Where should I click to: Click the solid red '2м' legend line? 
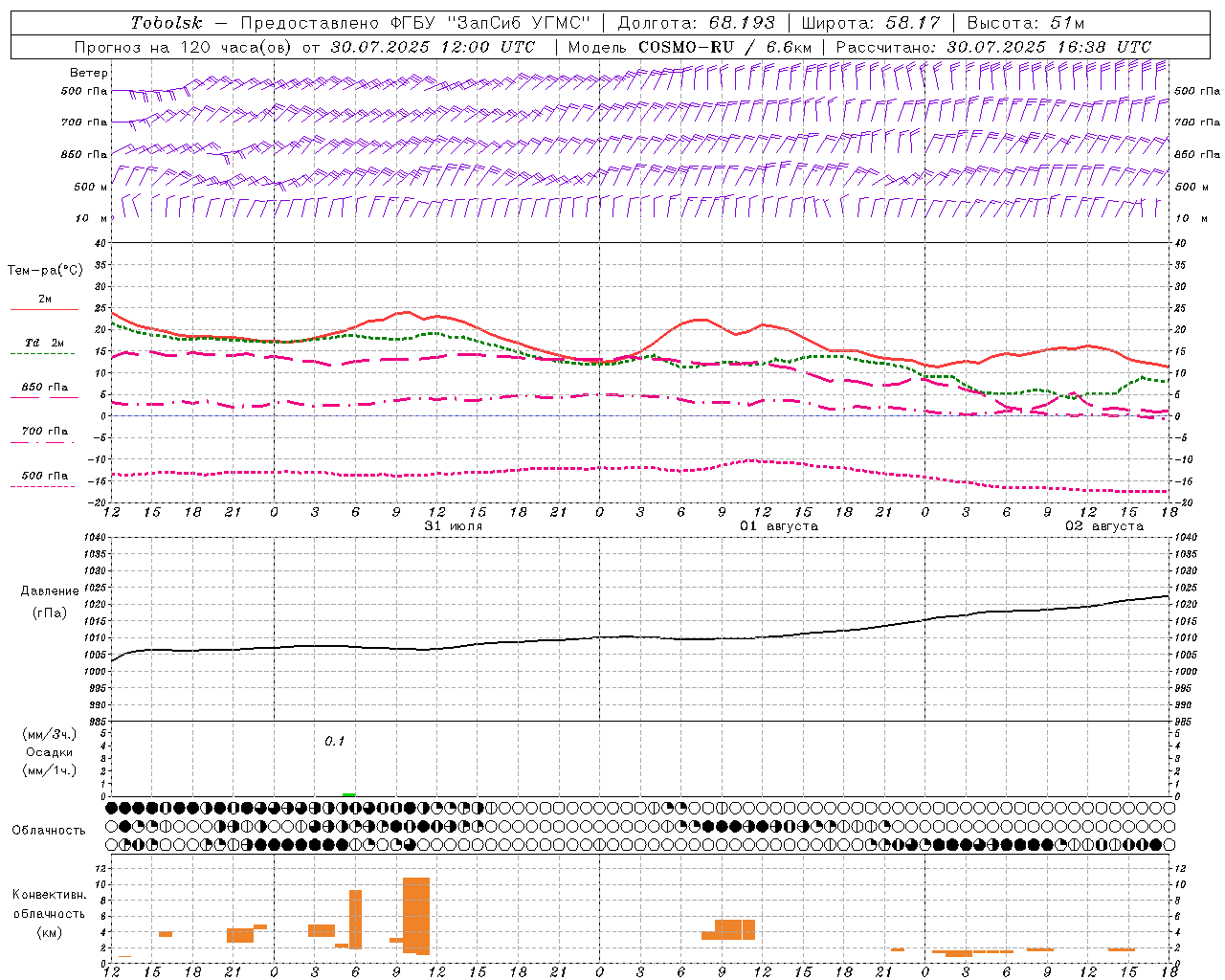pos(44,310)
